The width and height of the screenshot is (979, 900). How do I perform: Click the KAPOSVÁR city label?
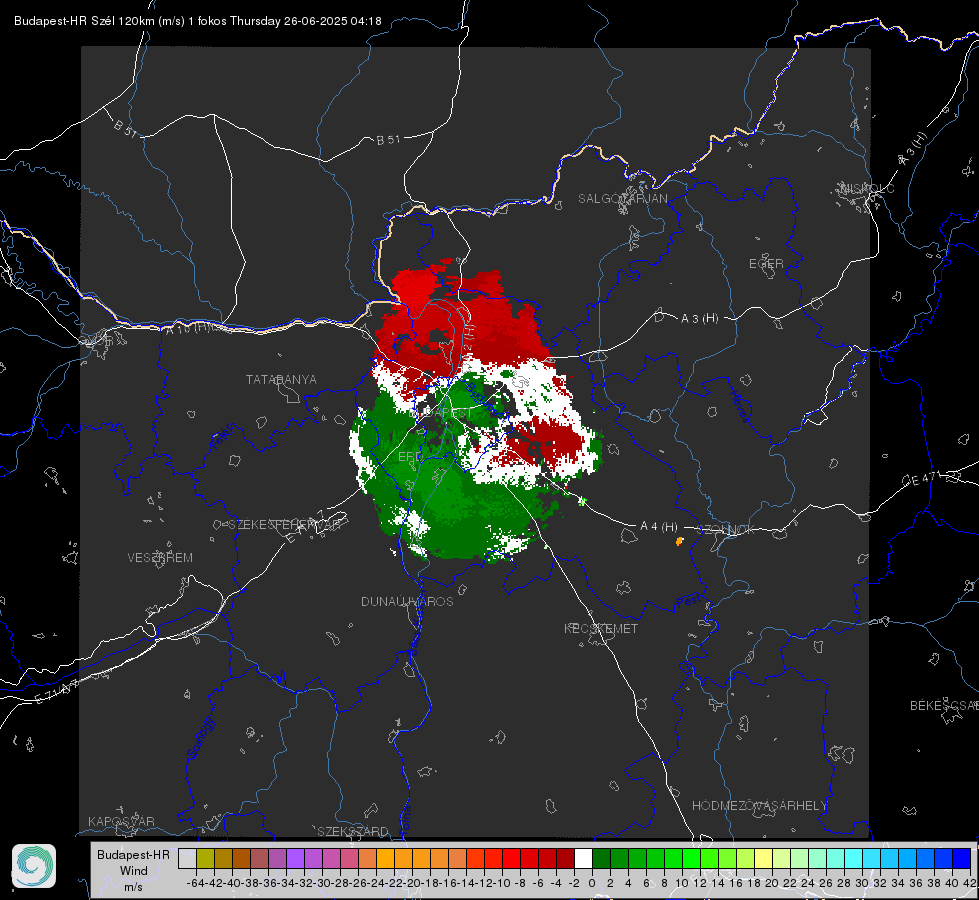[121, 821]
